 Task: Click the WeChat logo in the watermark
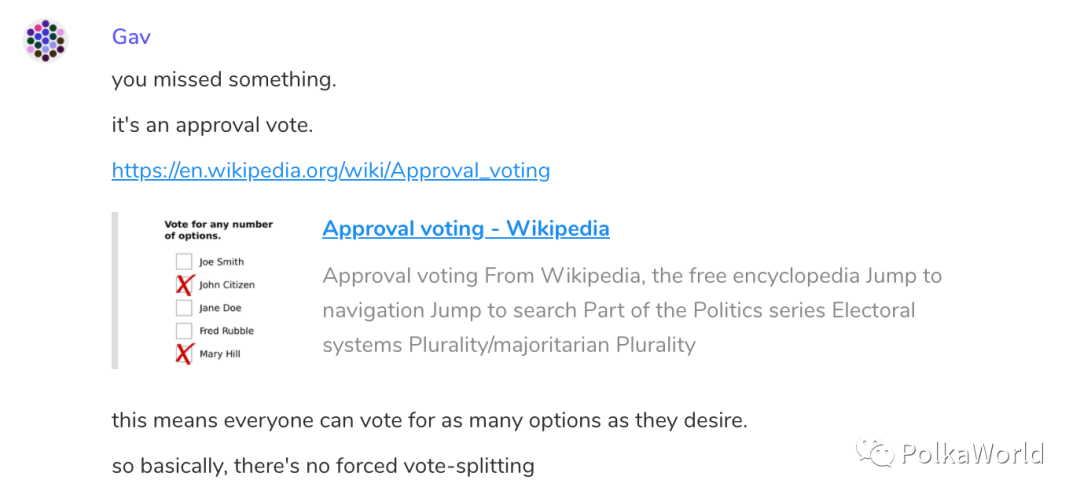point(879,454)
